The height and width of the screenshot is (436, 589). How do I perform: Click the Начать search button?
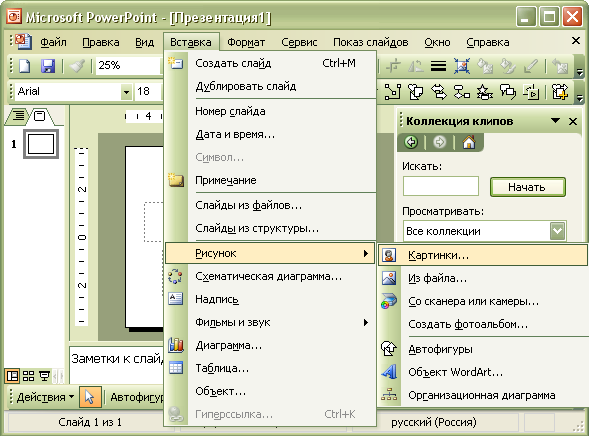(x=527, y=187)
